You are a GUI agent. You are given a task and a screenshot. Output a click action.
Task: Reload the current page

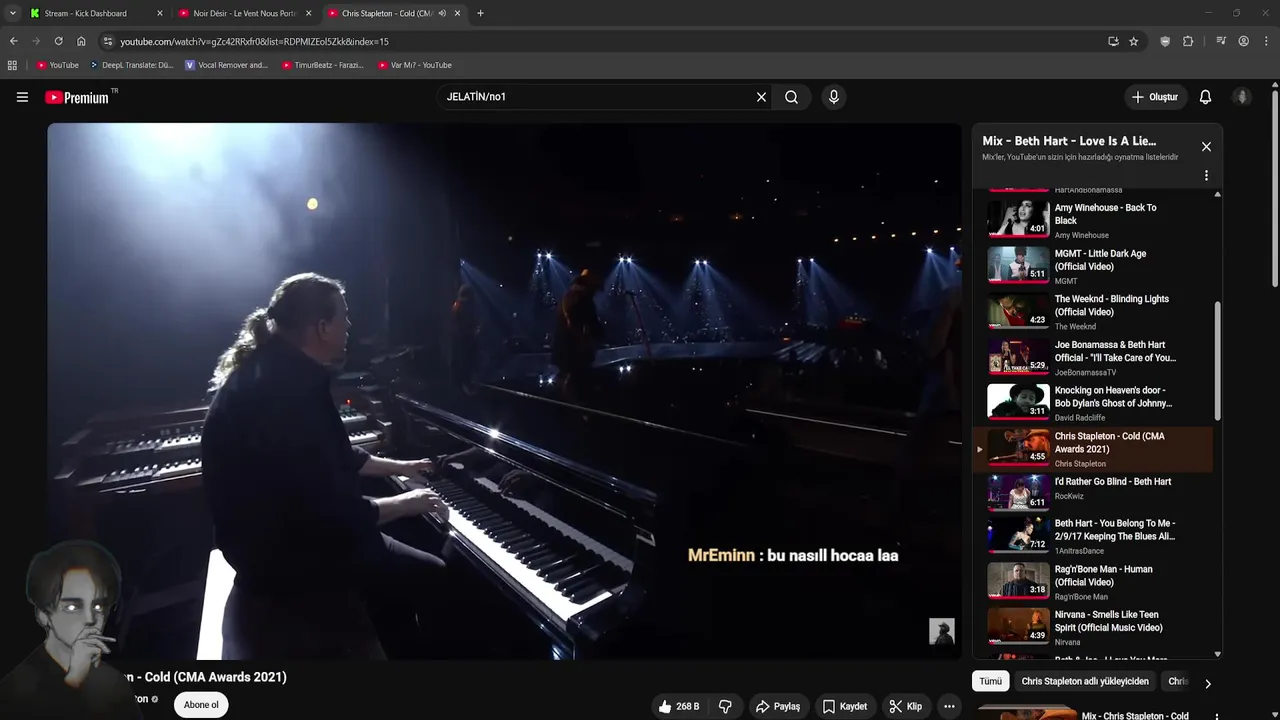tap(58, 41)
